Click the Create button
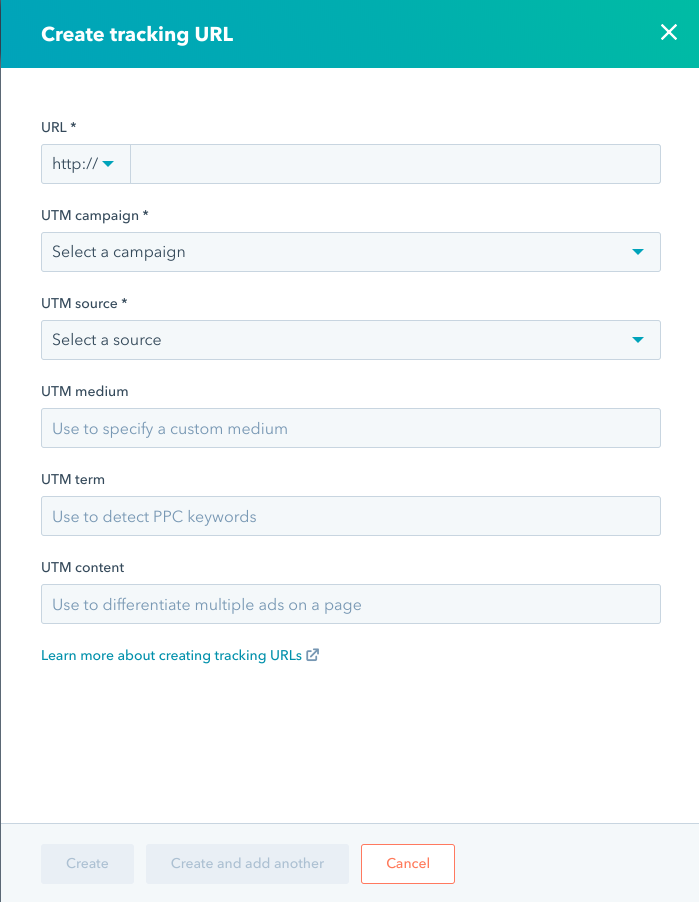699x902 pixels. 87,863
